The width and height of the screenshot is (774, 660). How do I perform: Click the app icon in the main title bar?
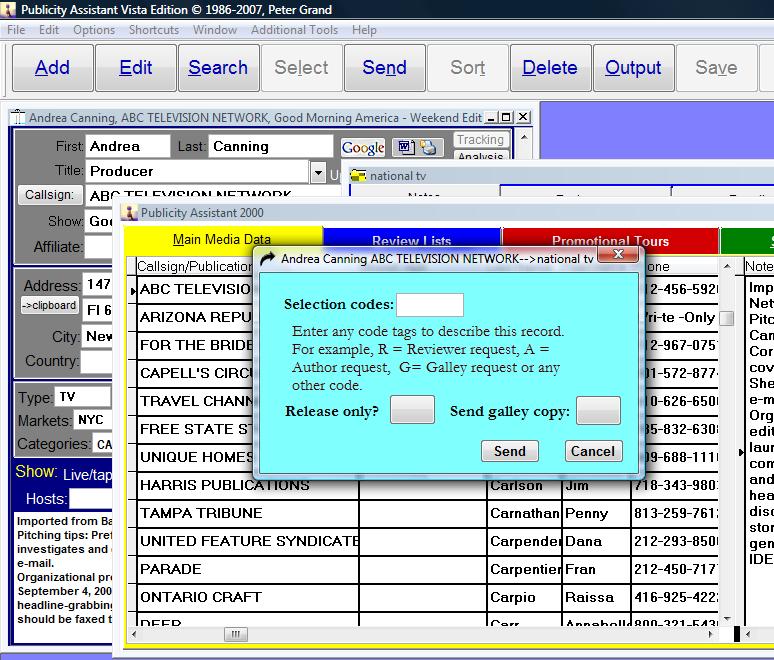9,9
